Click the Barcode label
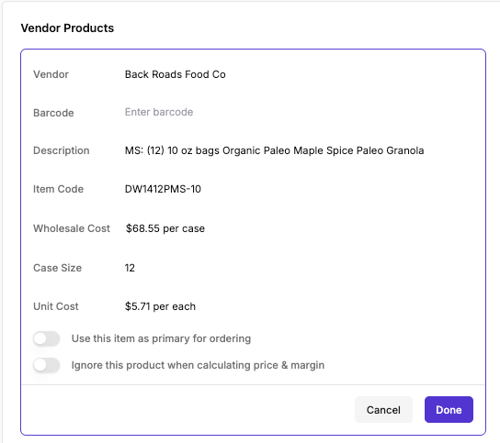500x443 pixels. pos(53,113)
